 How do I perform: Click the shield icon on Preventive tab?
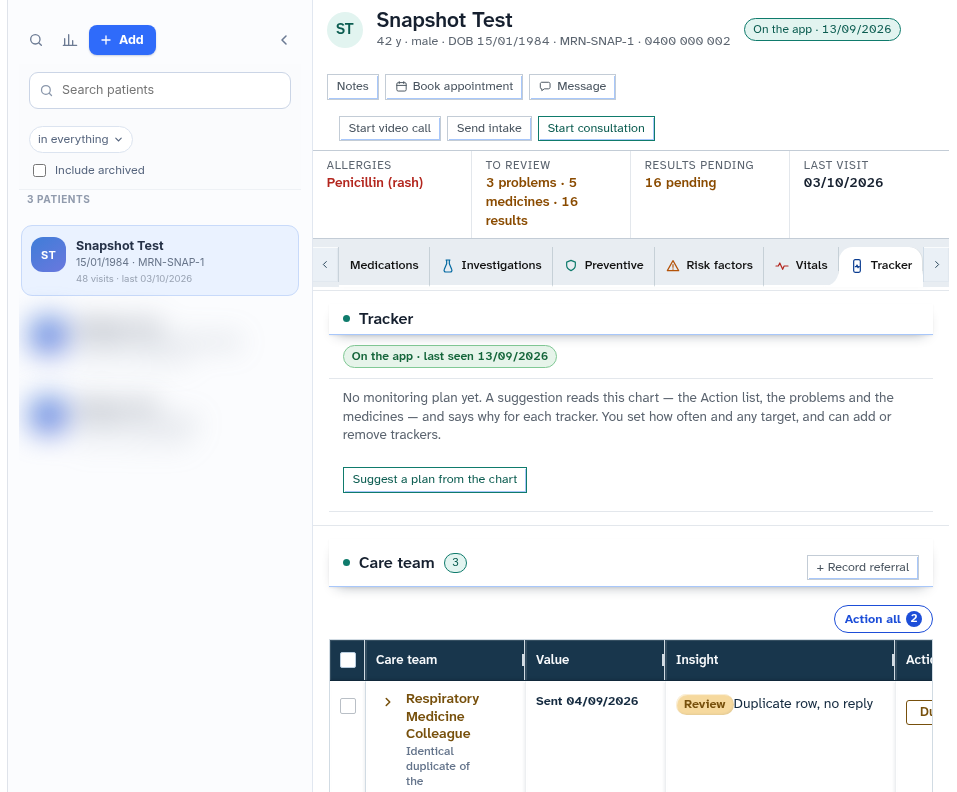pyautogui.click(x=571, y=265)
